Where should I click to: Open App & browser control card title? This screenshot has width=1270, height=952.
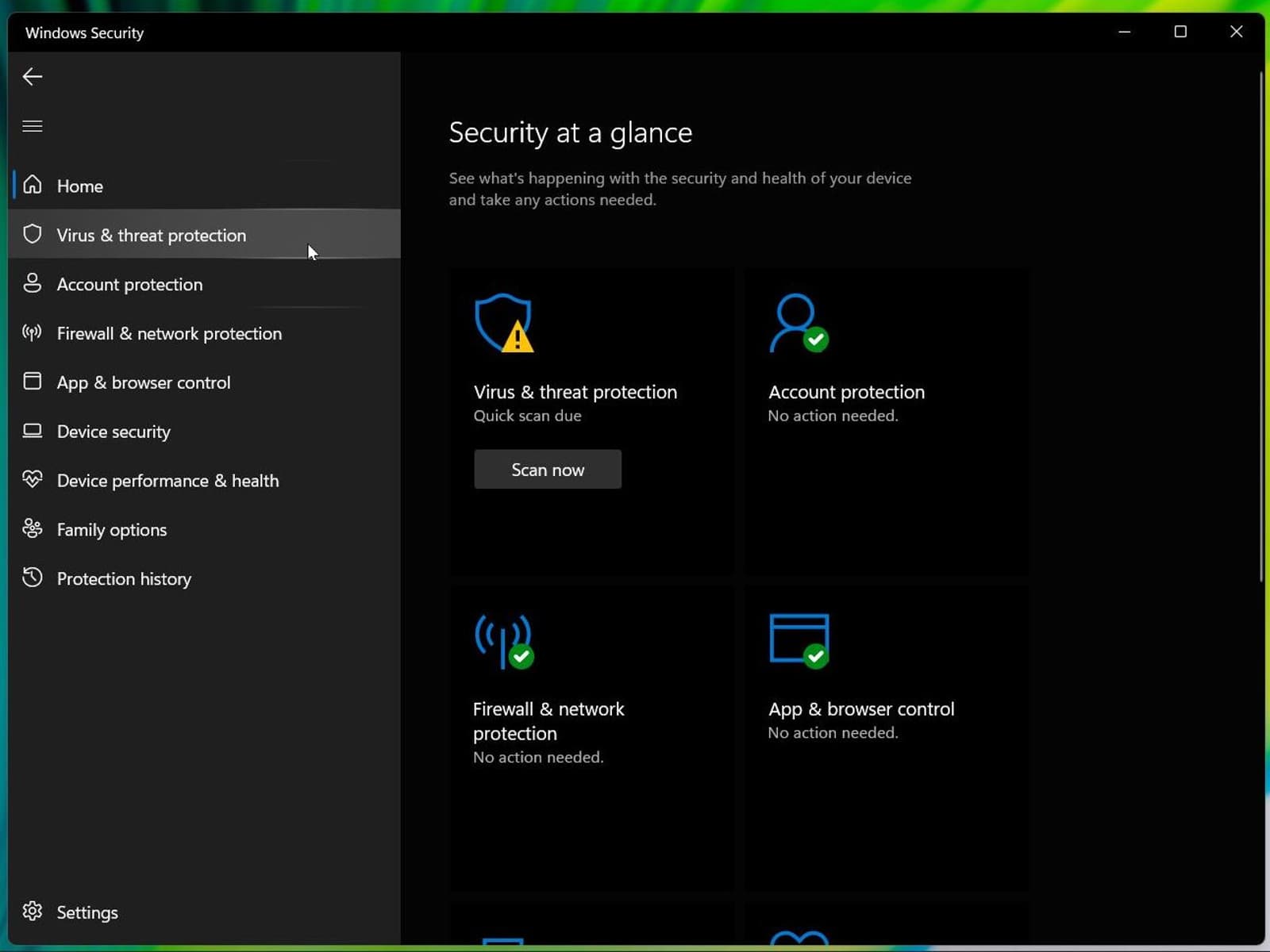[x=861, y=709]
